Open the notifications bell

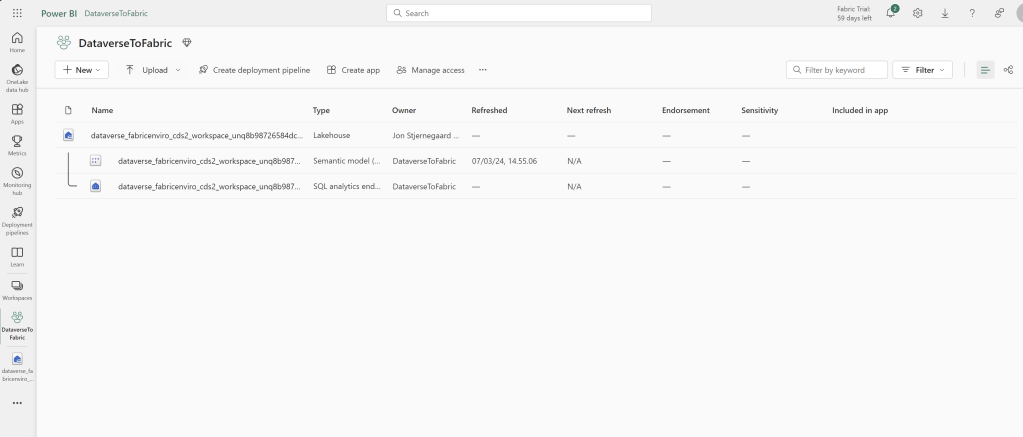click(892, 12)
